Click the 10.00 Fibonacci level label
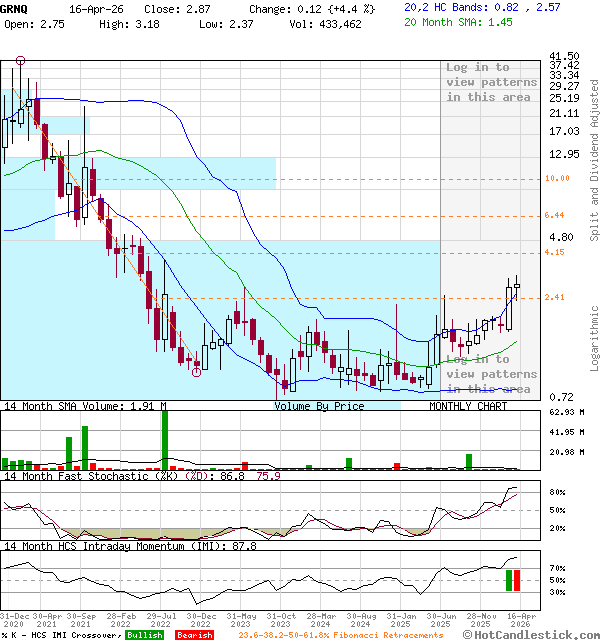Image resolution: width=600 pixels, height=640 pixels. [x=557, y=178]
